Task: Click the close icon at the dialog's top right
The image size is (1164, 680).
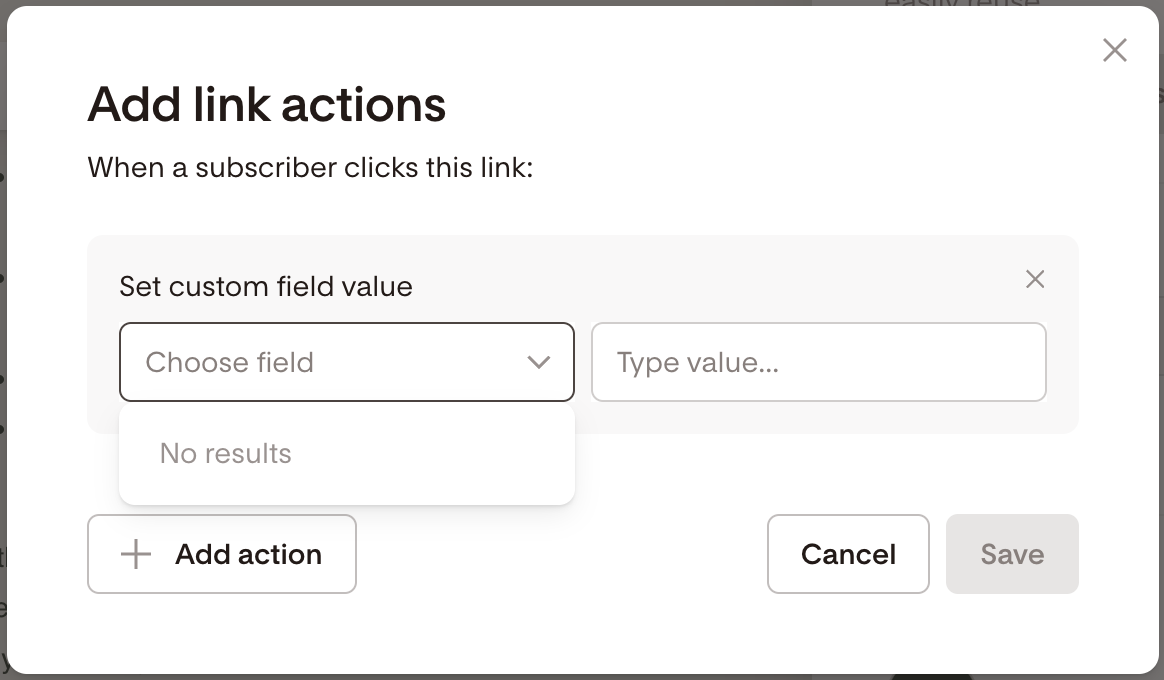Action: pos(1114,49)
